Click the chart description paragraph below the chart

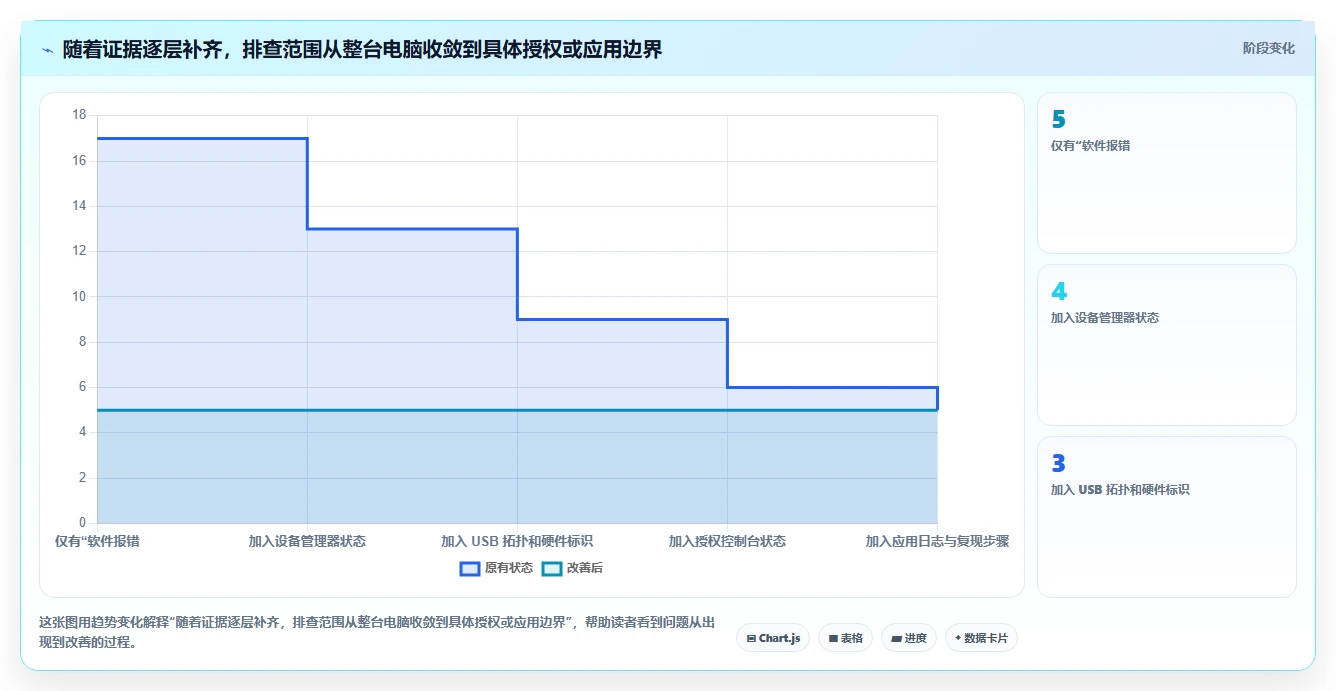pyautogui.click(x=376, y=632)
